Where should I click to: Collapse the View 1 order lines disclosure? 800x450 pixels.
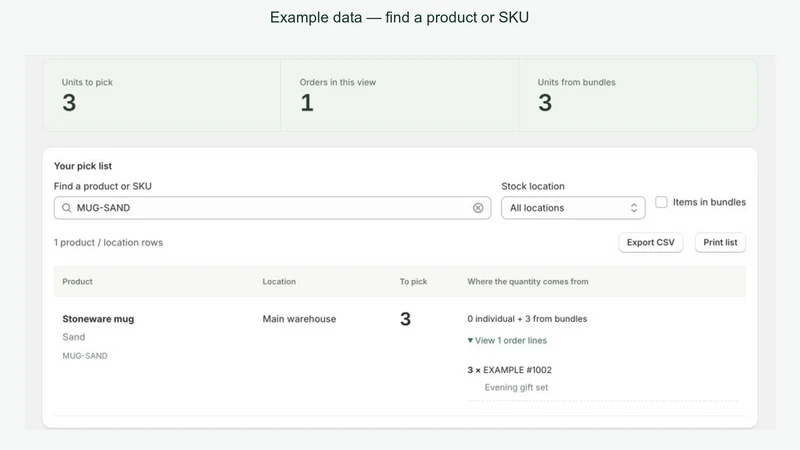tap(507, 340)
